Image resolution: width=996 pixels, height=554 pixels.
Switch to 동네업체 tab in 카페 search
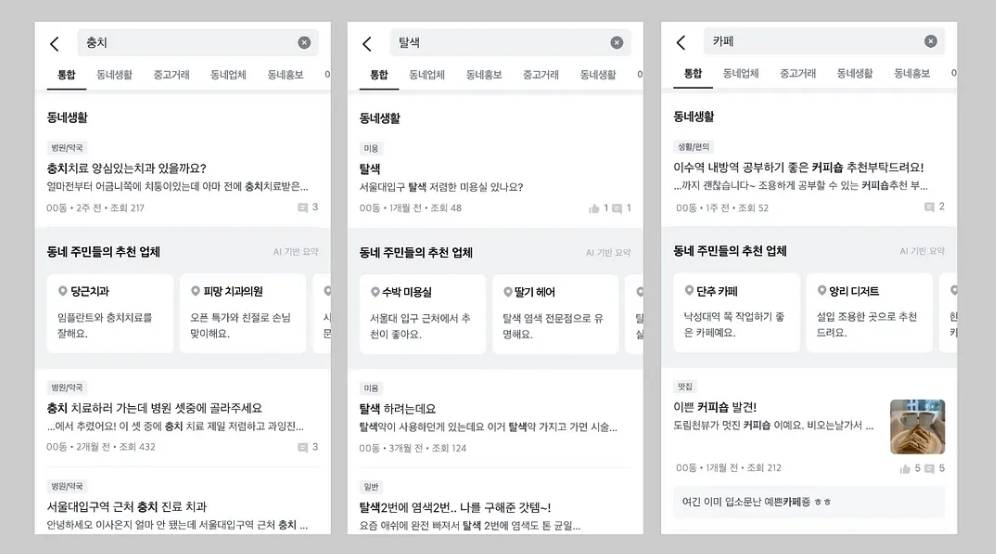click(x=741, y=74)
